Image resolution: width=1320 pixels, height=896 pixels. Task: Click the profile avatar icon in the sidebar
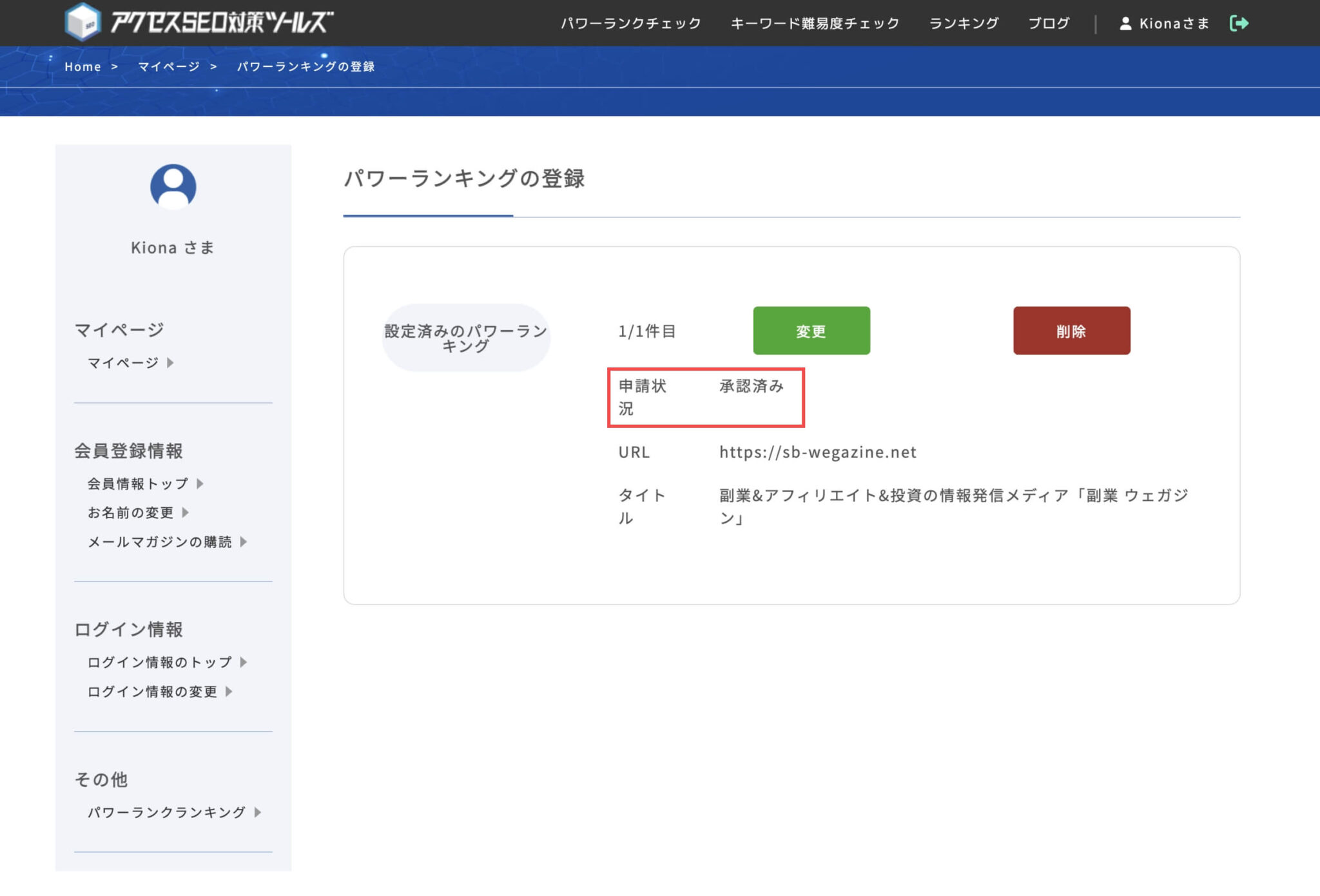172,188
